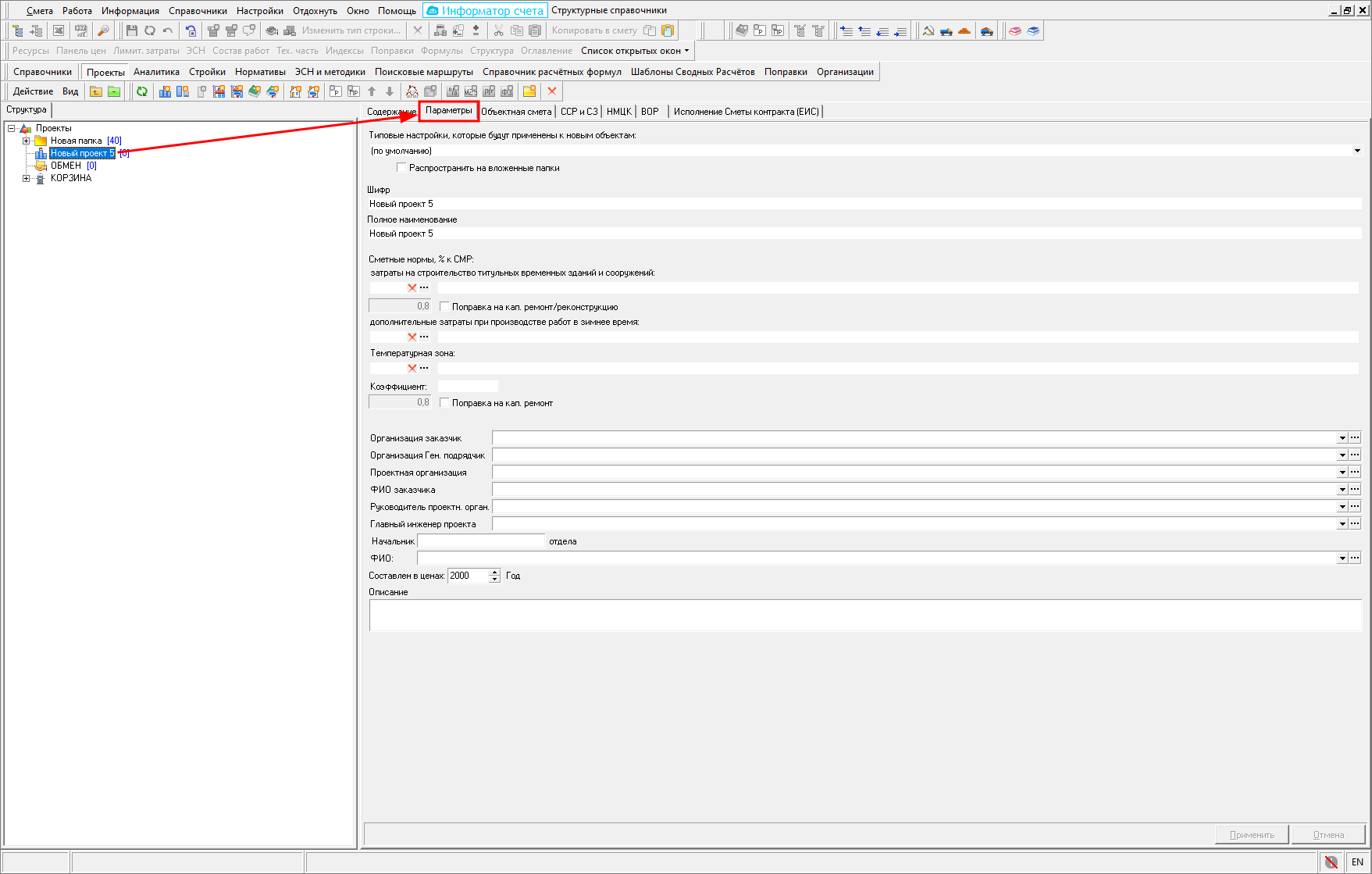
Task: Toggle 'Поправка на кап. ремонт/реконструкцию' checkbox
Action: tap(444, 307)
